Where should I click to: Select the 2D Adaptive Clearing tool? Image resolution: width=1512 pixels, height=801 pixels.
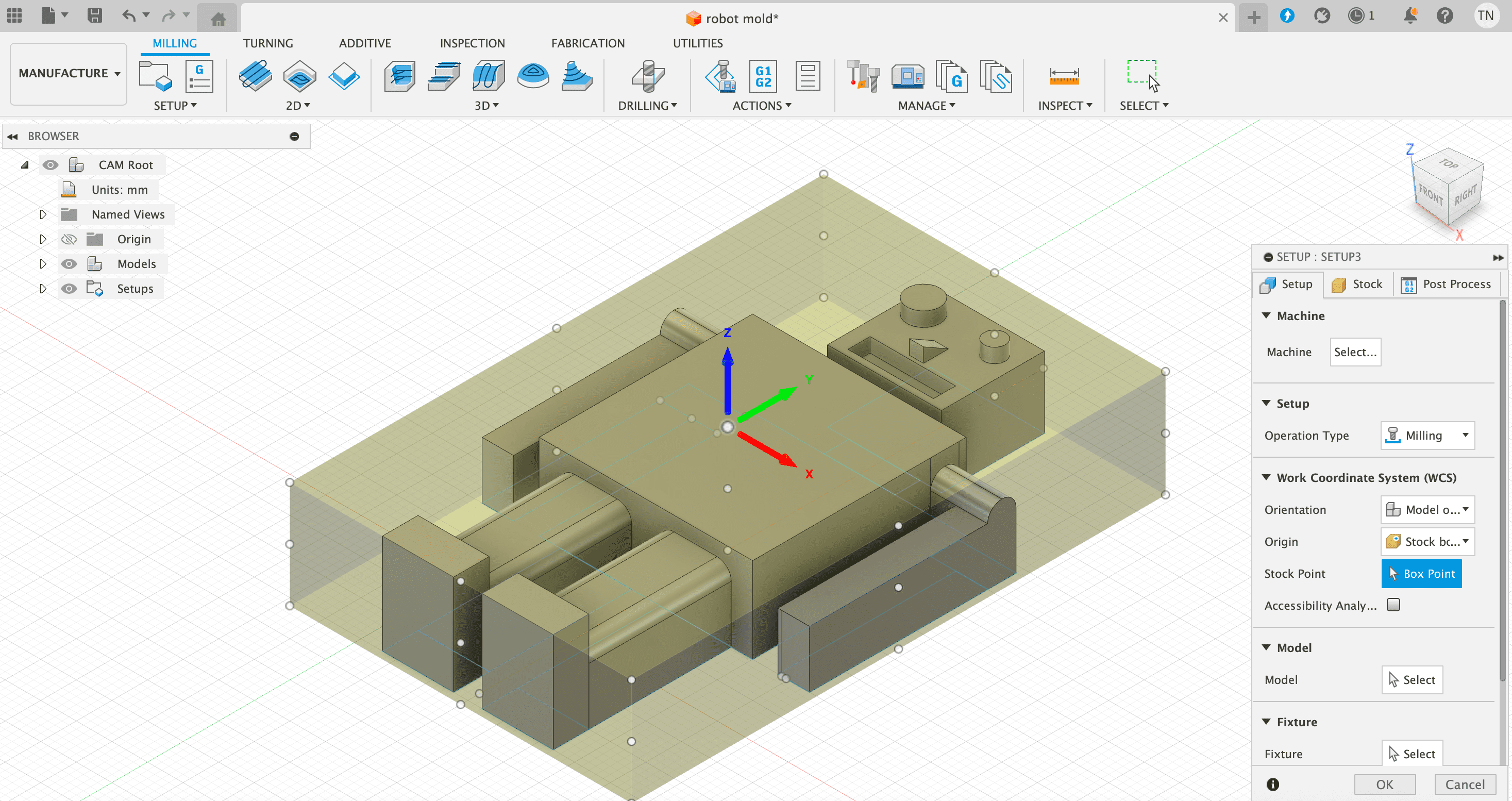(255, 76)
